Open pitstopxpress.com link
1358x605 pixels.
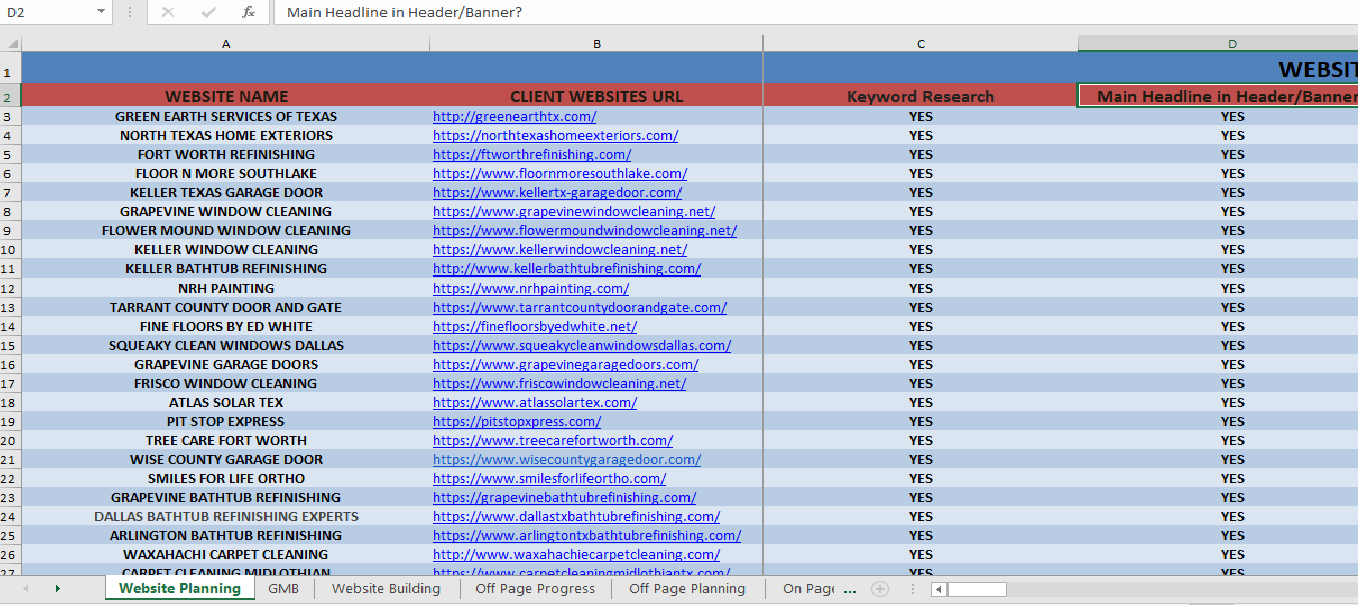[517, 421]
